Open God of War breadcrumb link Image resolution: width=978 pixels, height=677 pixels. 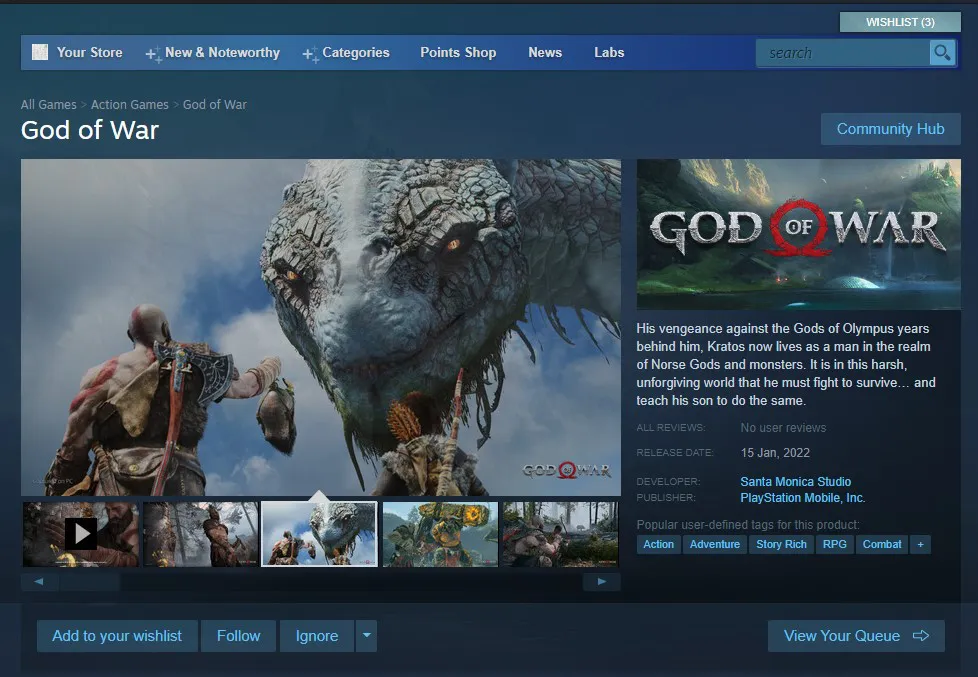coord(215,104)
